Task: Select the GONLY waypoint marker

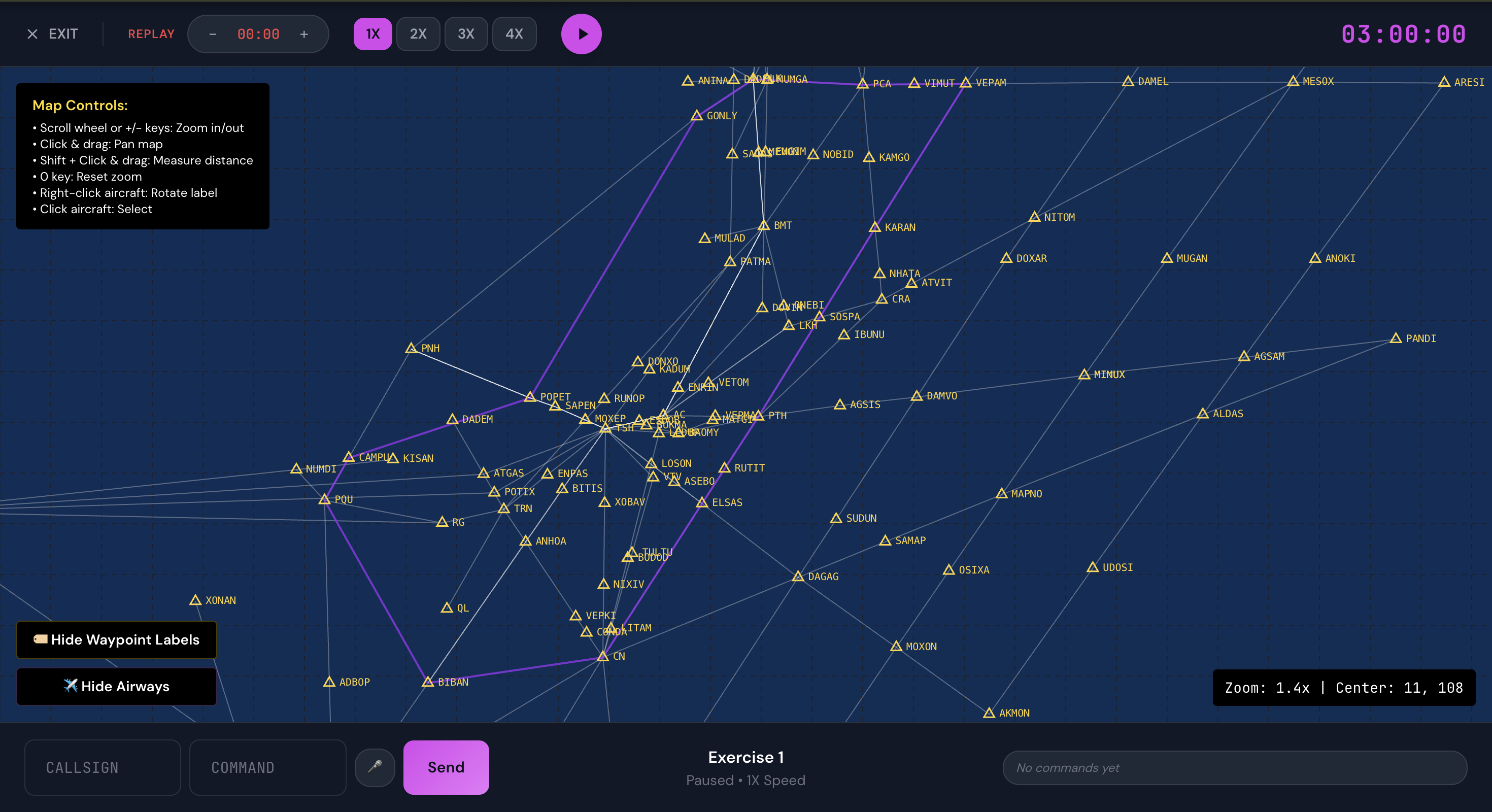Action: point(697,116)
